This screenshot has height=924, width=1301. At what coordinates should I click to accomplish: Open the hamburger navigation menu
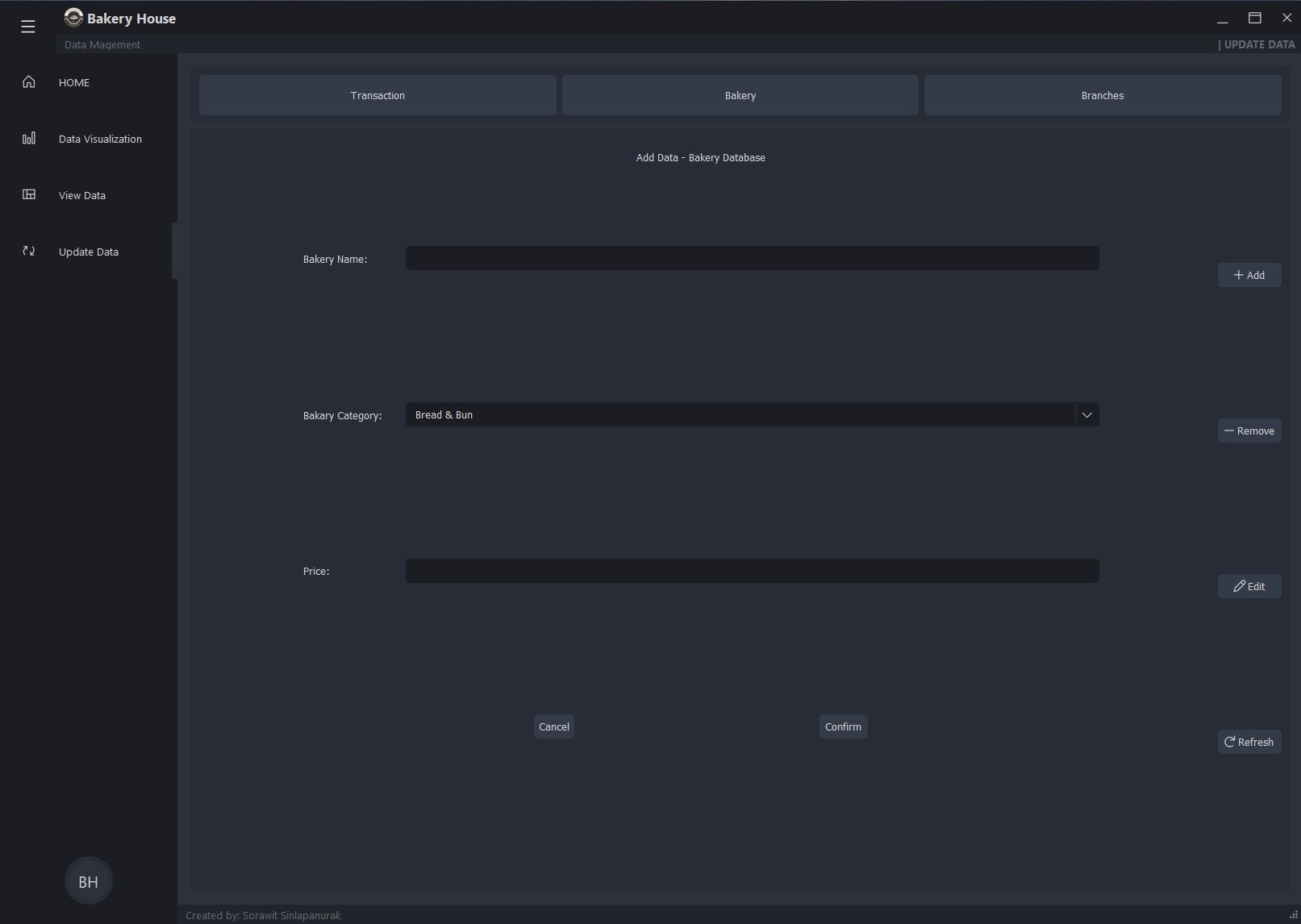click(x=27, y=25)
